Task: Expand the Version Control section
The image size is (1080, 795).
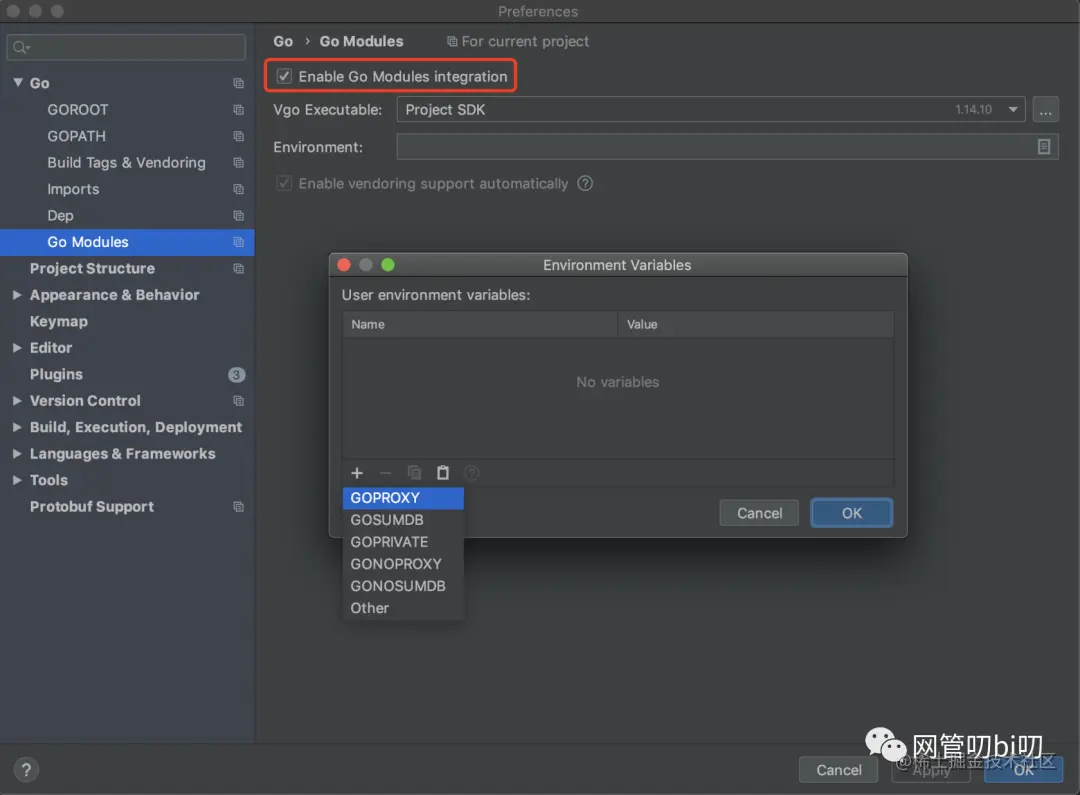Action: pyautogui.click(x=17, y=400)
